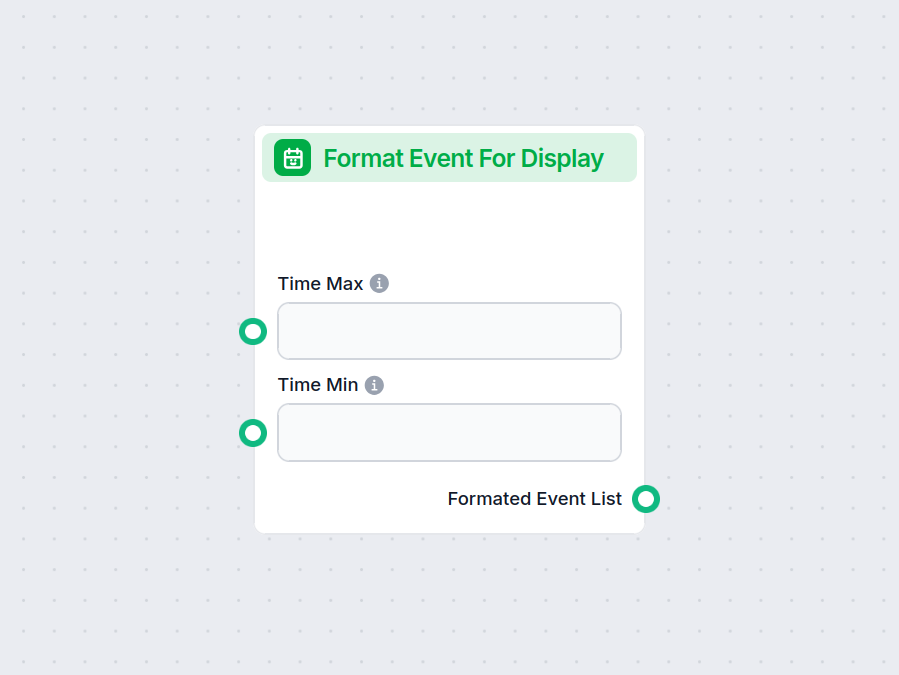
Task: Select the upper left green connection circle
Action: point(253,331)
